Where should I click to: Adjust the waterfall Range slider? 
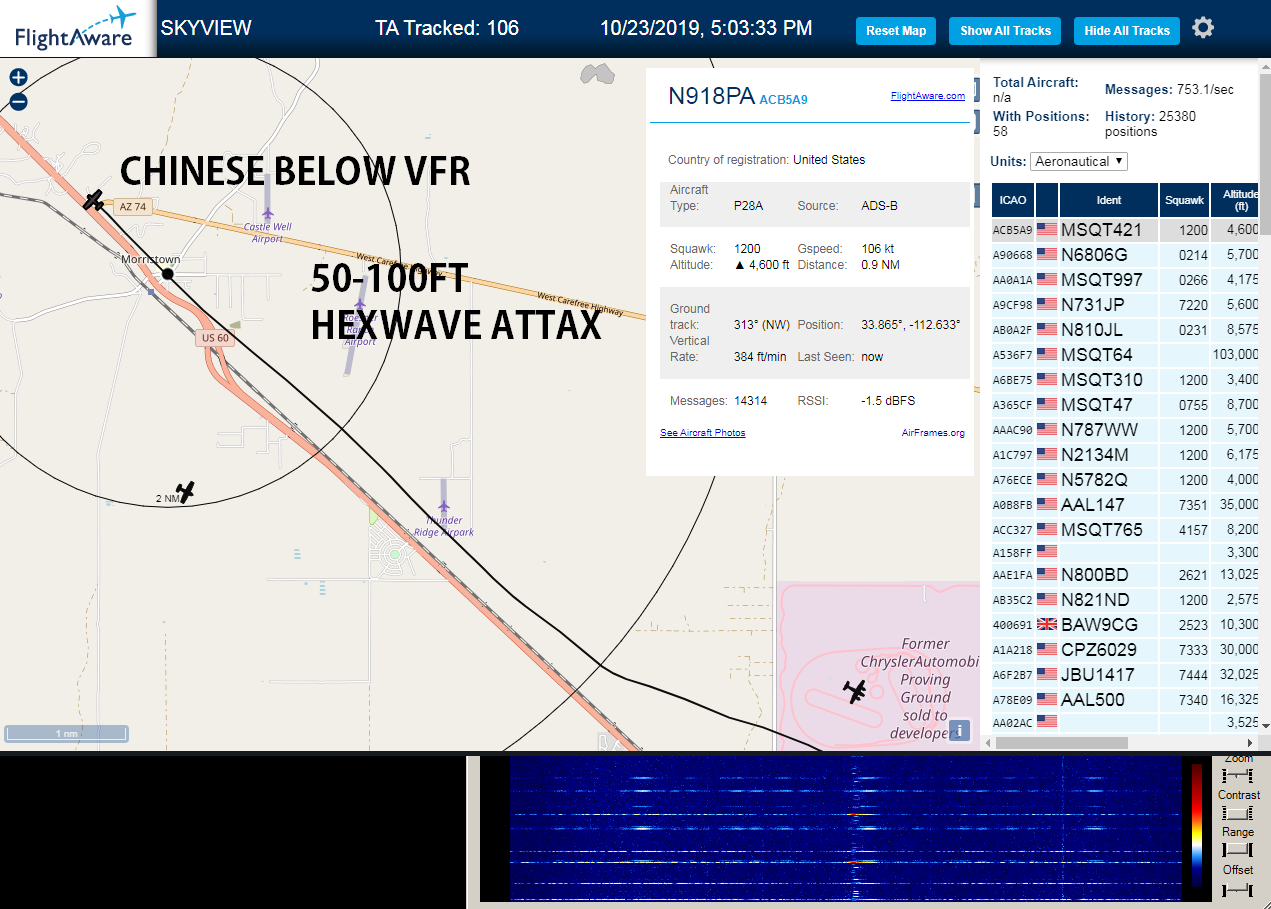(1238, 850)
